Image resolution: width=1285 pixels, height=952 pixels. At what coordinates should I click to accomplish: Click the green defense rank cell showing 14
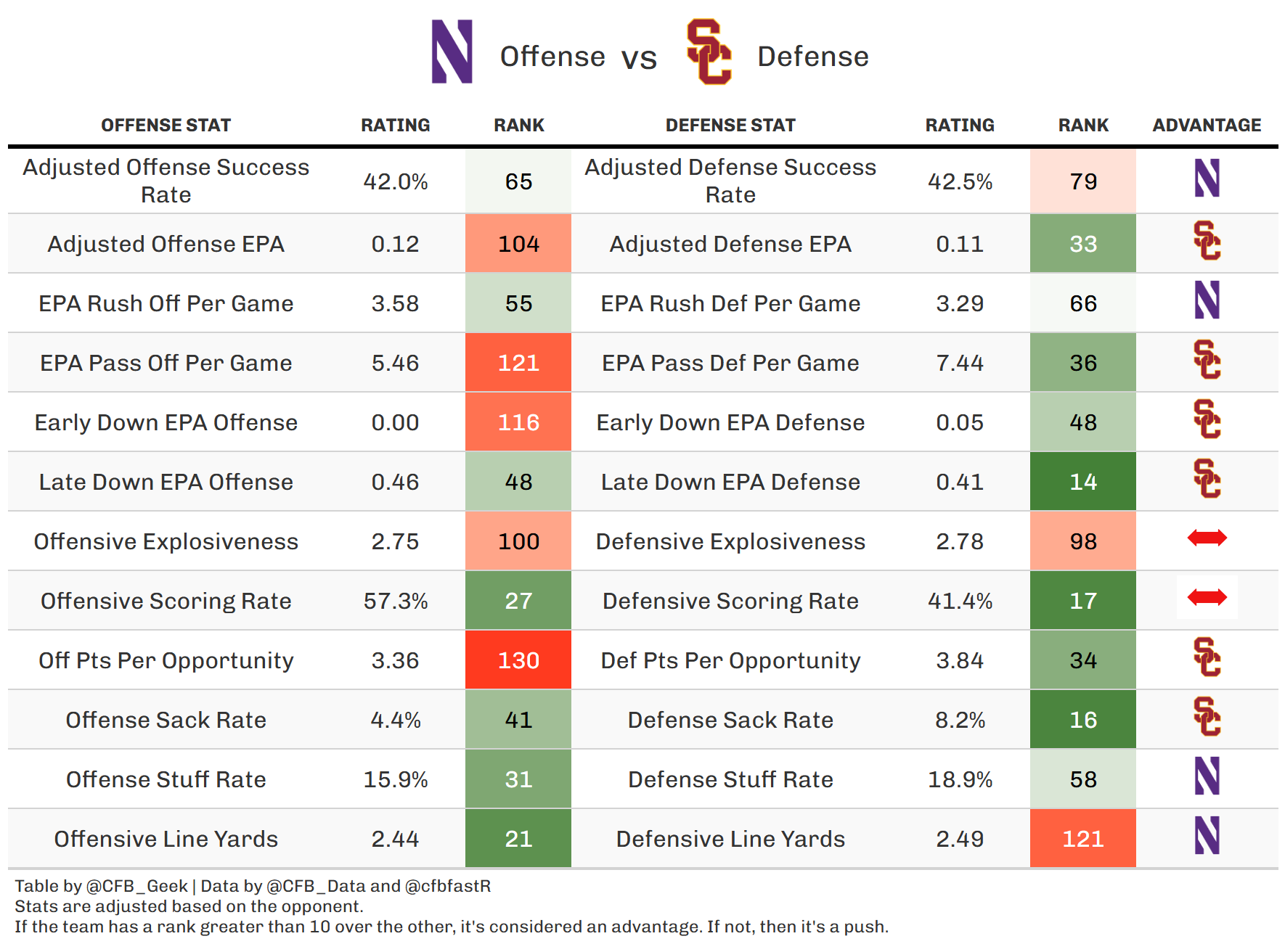coord(1082,482)
